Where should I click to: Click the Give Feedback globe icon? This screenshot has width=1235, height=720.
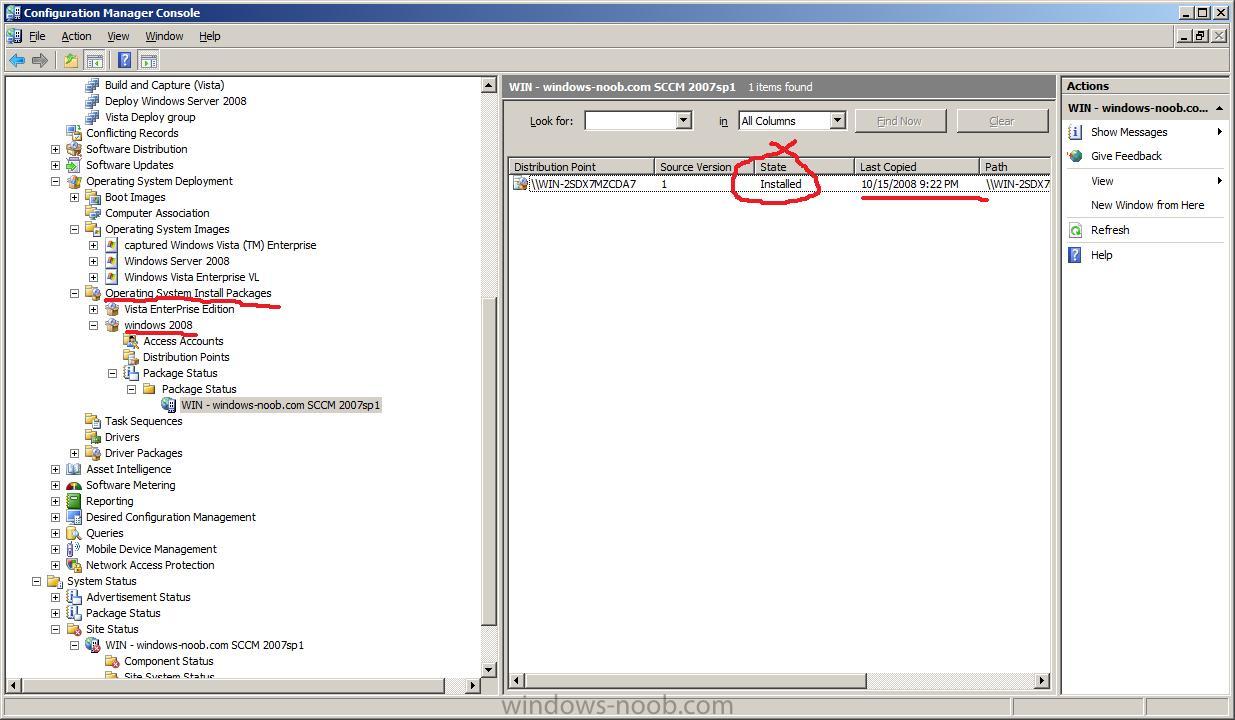(1076, 156)
